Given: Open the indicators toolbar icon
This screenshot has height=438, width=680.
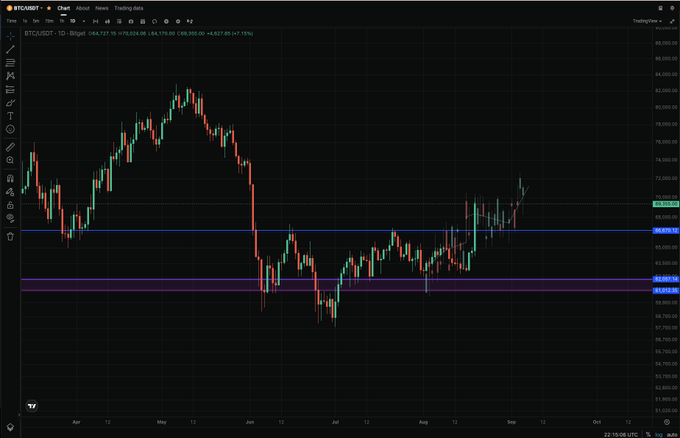Looking at the screenshot, I should click(x=119, y=21).
